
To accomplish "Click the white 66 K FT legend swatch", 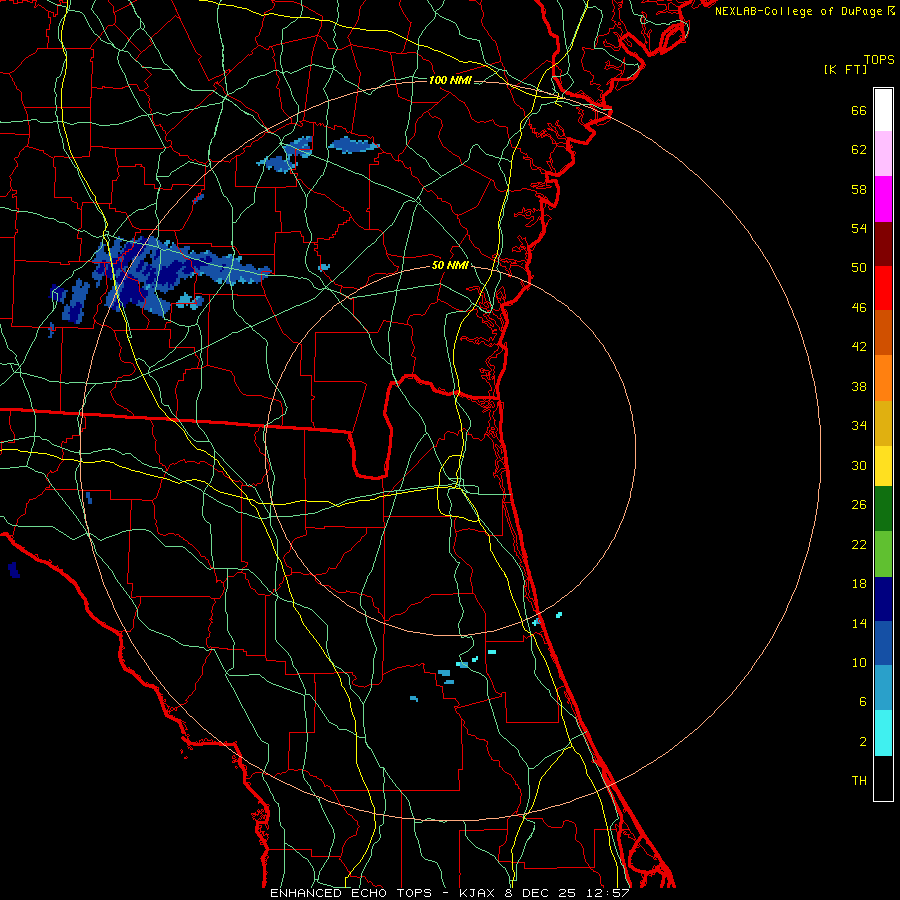I will [x=883, y=110].
